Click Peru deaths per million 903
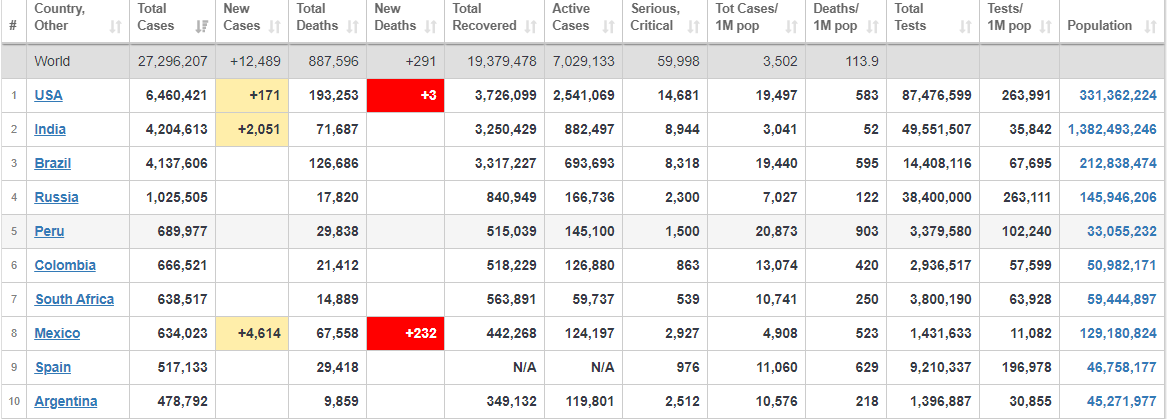The height and width of the screenshot is (419, 1167). (867, 231)
